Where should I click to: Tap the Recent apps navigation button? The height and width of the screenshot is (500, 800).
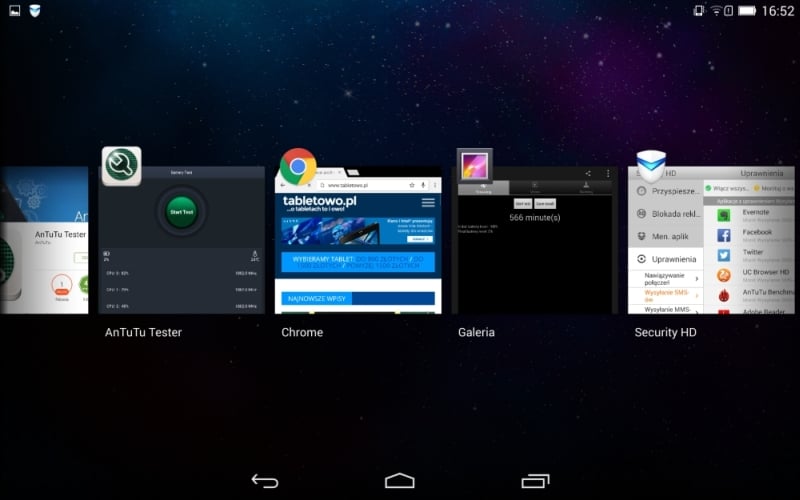pyautogui.click(x=535, y=481)
